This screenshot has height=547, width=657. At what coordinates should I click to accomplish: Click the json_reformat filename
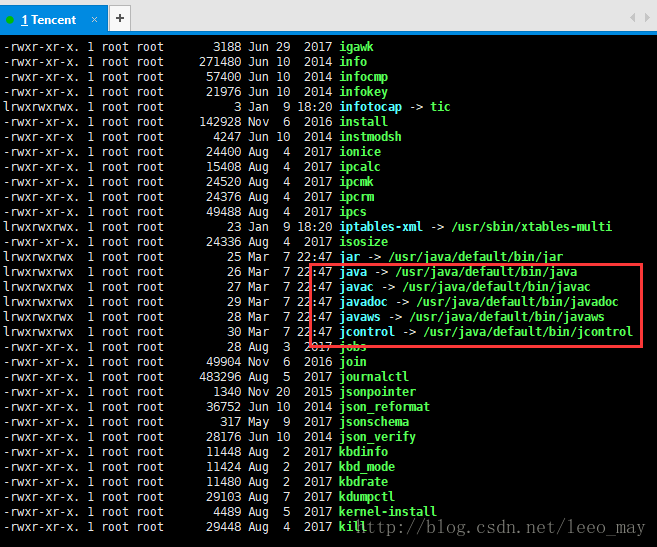tap(384, 407)
